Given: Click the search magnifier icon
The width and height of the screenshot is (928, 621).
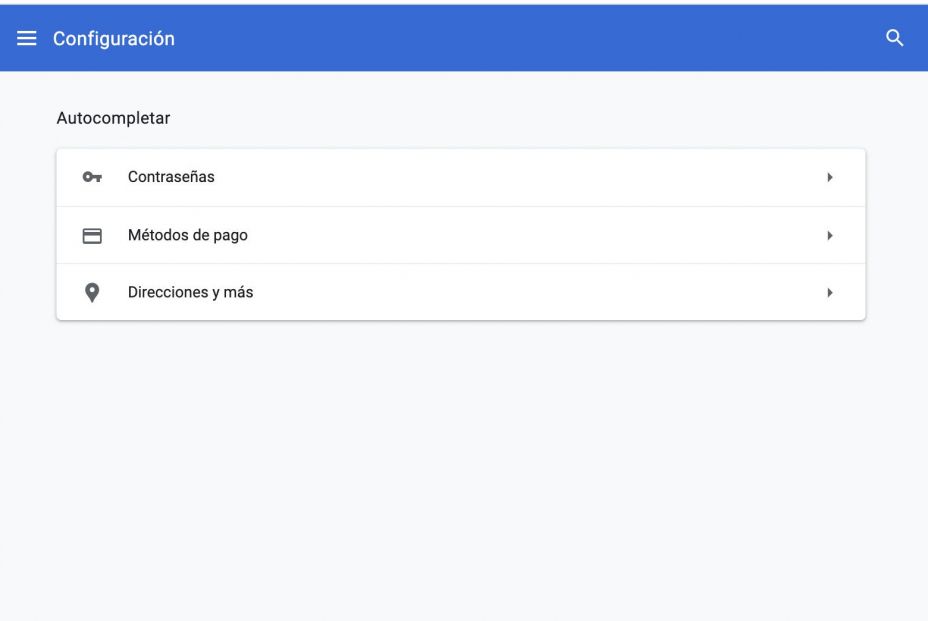Looking at the screenshot, I should click(895, 39).
